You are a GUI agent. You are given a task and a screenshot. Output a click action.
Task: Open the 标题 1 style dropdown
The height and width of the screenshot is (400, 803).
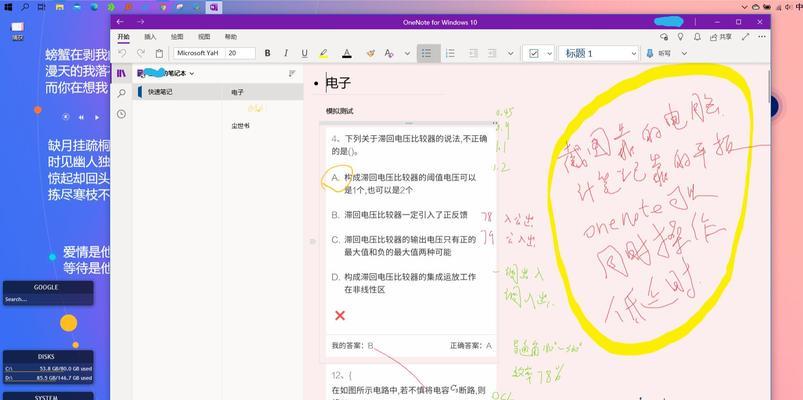[599, 53]
